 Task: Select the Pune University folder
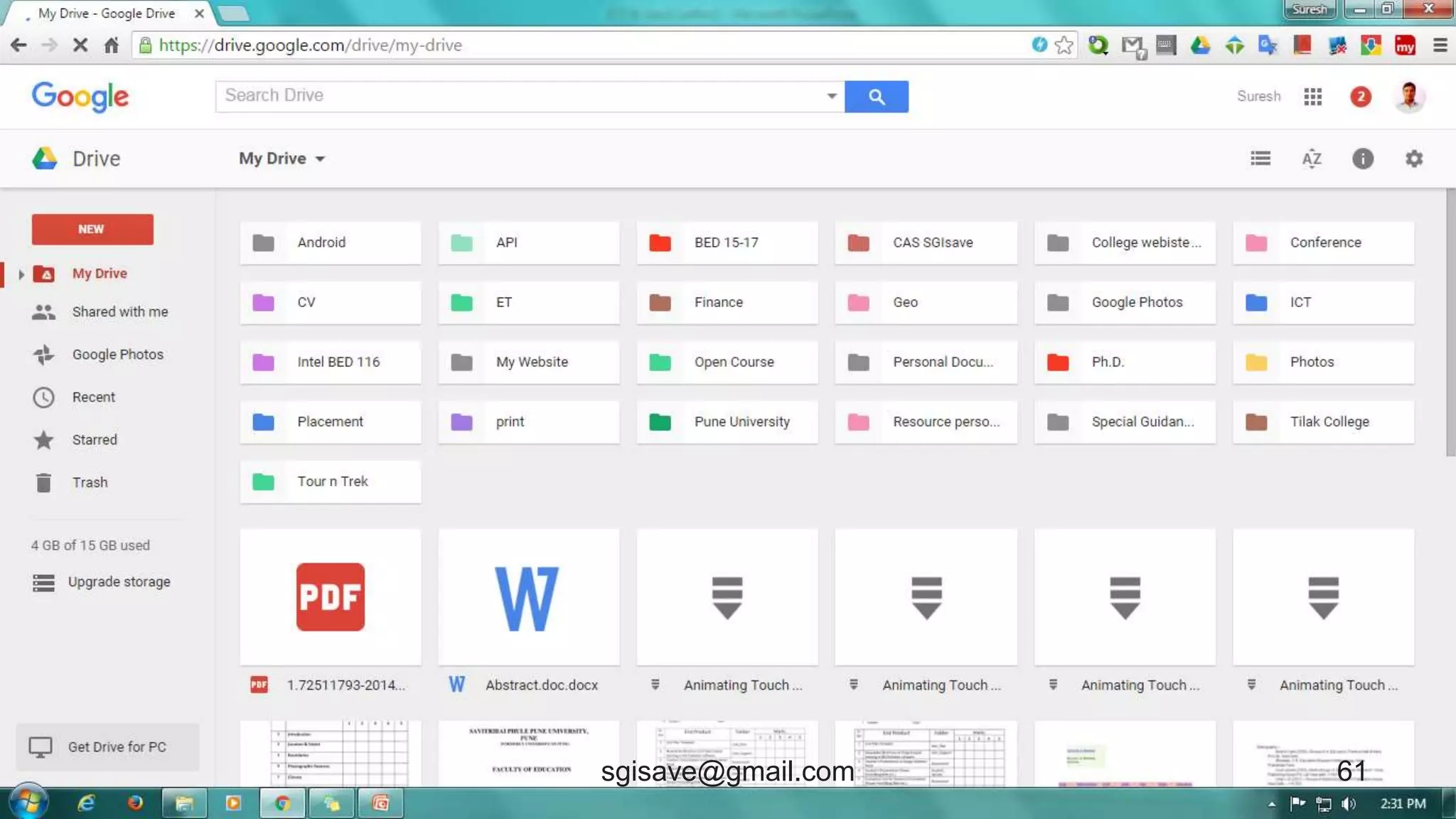click(727, 422)
